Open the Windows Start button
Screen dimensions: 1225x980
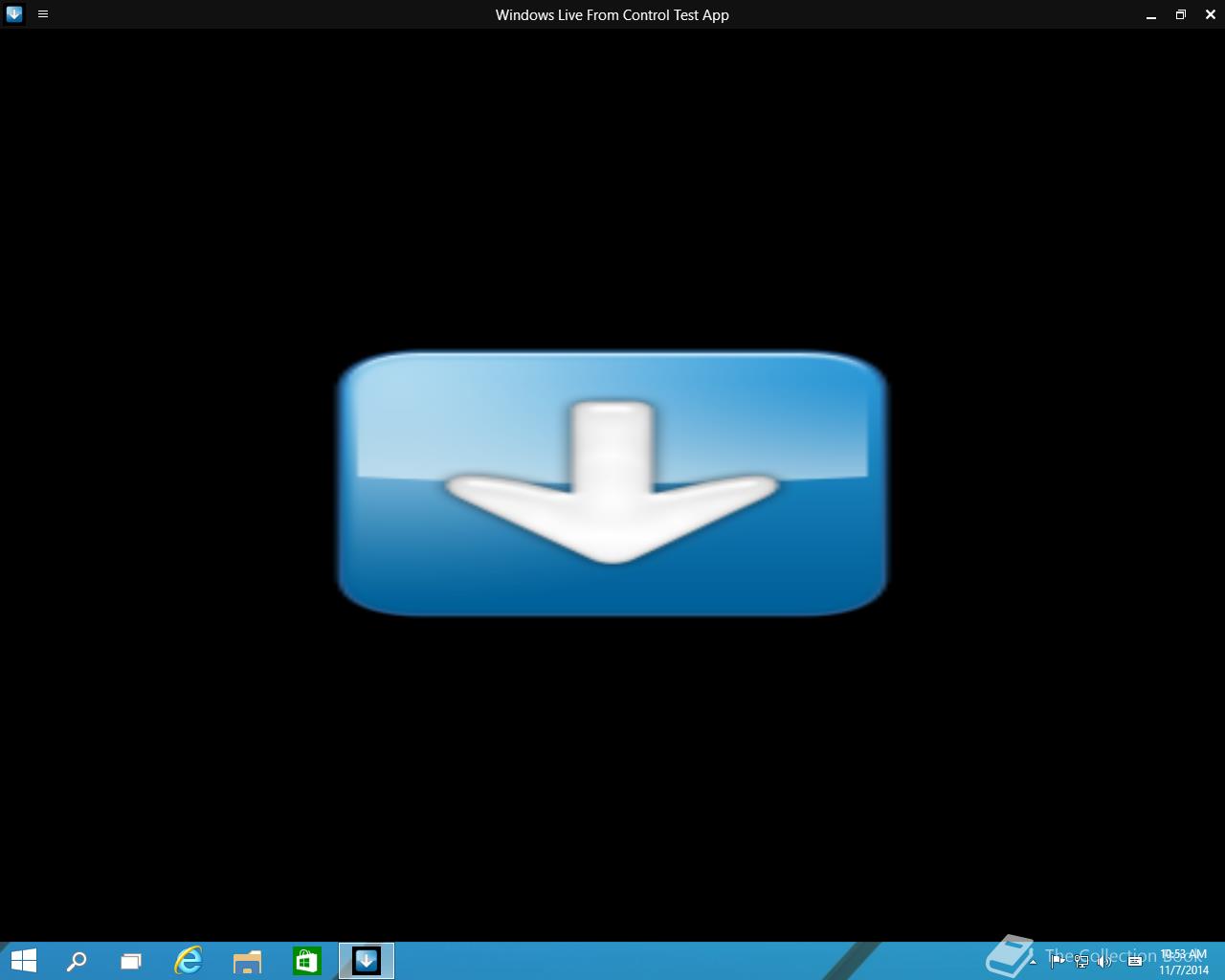point(23,961)
